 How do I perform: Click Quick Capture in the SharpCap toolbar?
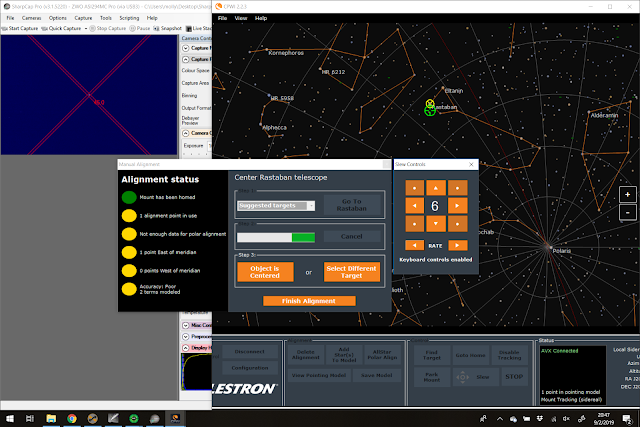(61, 28)
